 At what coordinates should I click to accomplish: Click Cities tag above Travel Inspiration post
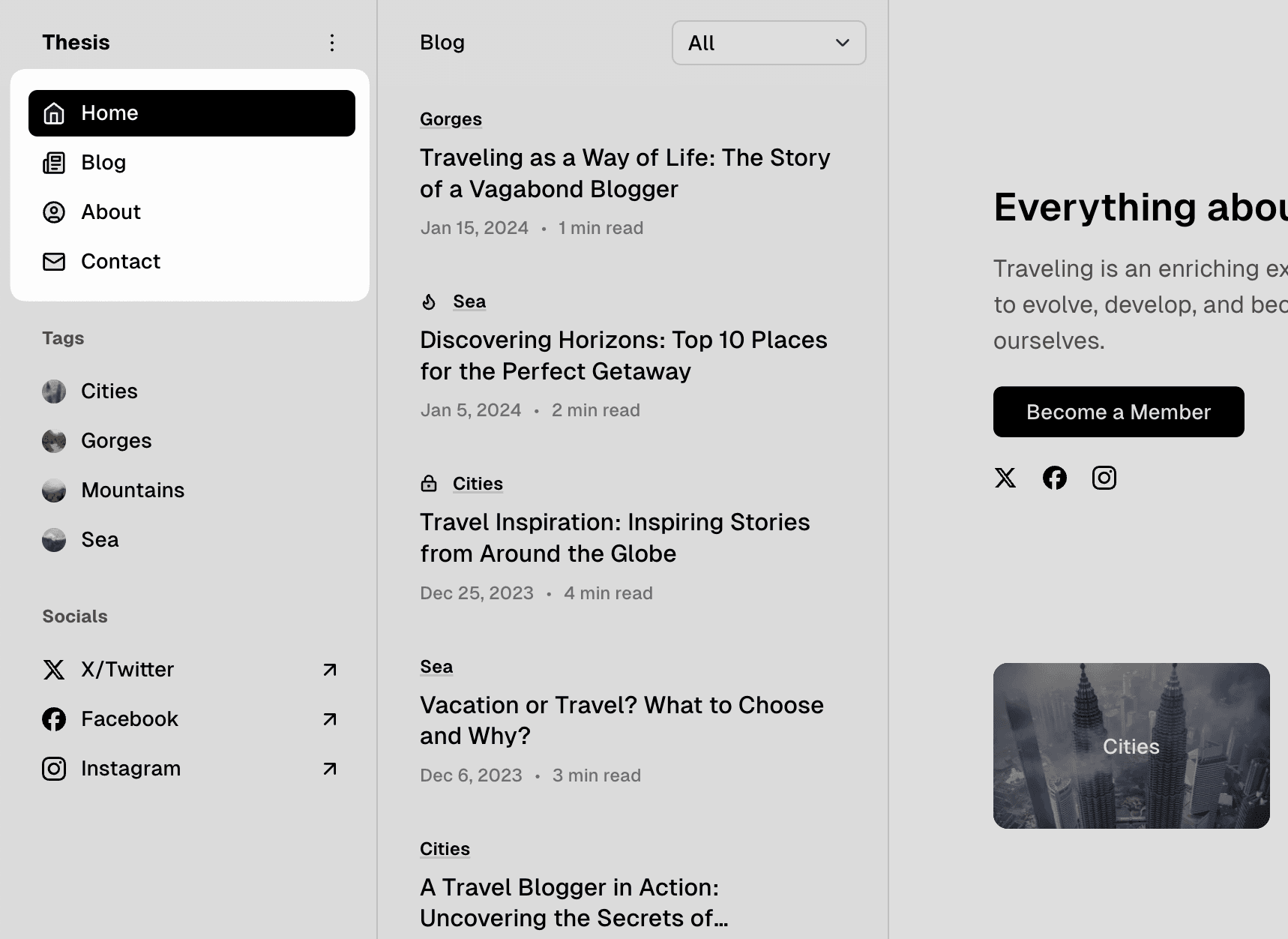(478, 484)
